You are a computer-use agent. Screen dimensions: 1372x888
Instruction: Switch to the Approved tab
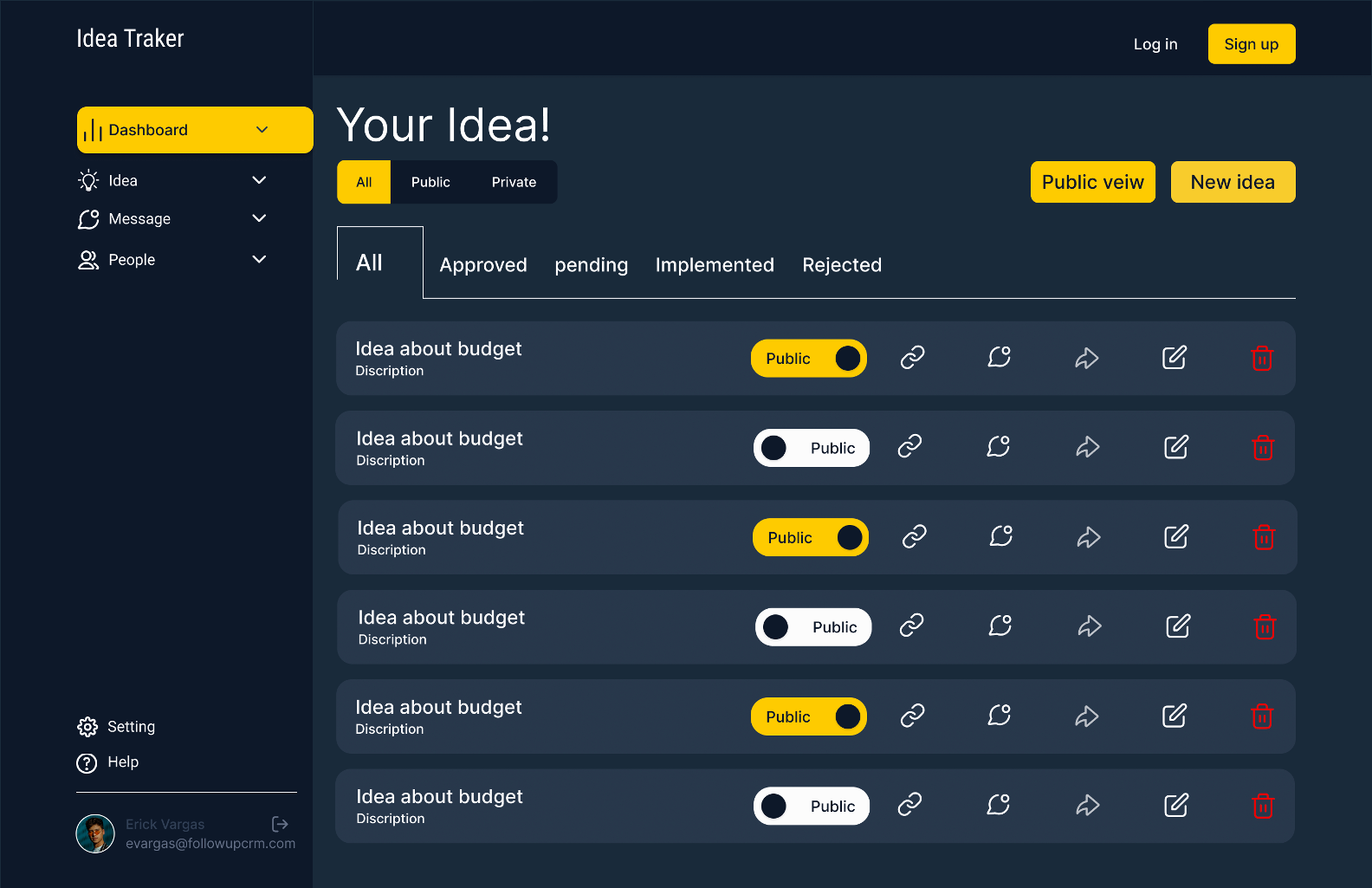(483, 265)
